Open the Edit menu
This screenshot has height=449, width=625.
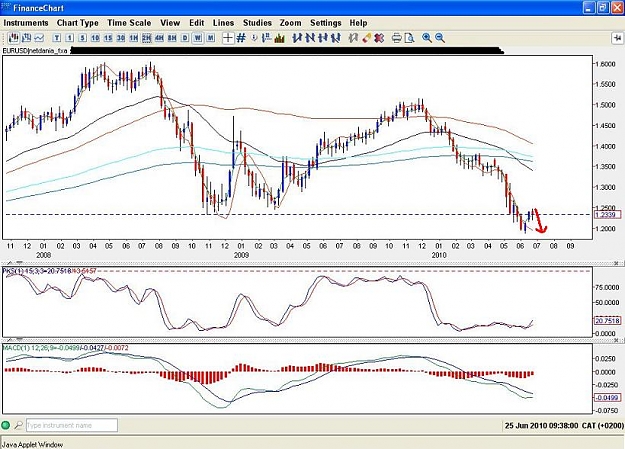pyautogui.click(x=197, y=23)
